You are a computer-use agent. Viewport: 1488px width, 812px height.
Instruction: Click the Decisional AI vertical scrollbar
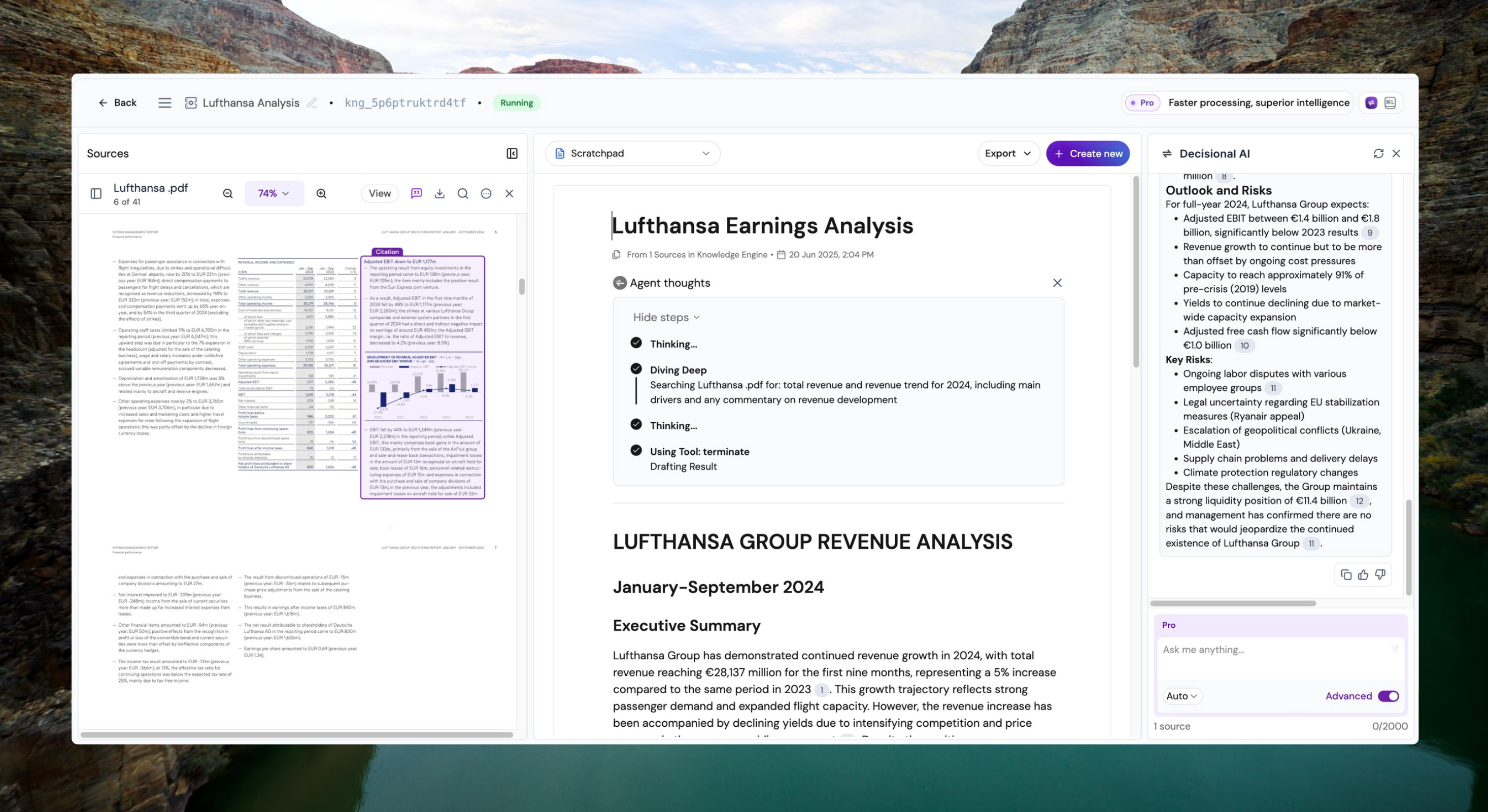click(x=1408, y=547)
